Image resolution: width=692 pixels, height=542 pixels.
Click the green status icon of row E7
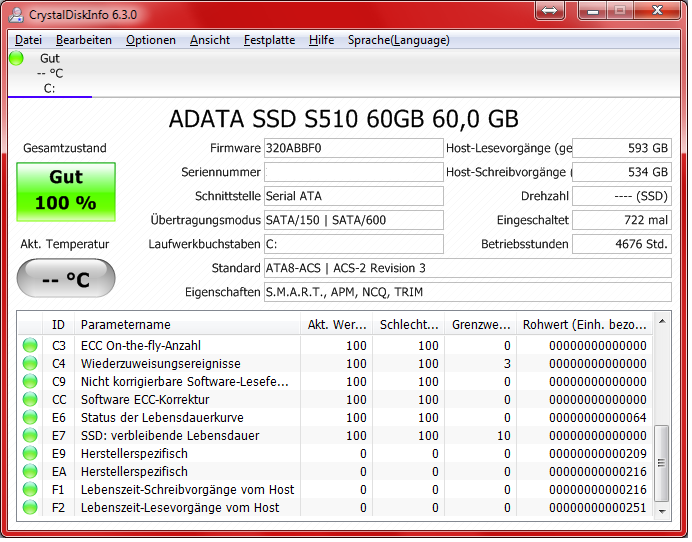pos(30,436)
